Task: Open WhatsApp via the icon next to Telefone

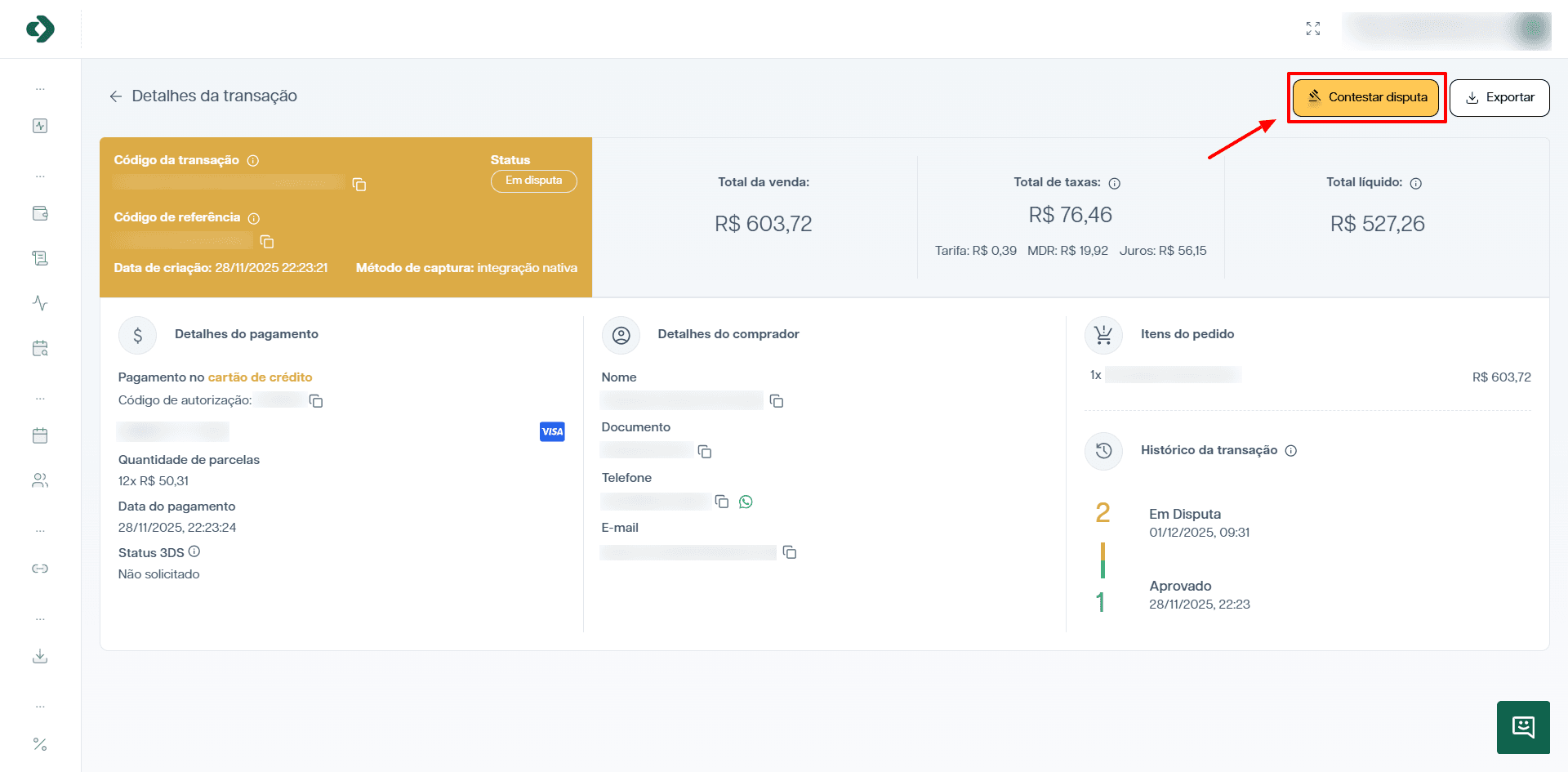Action: 746,502
